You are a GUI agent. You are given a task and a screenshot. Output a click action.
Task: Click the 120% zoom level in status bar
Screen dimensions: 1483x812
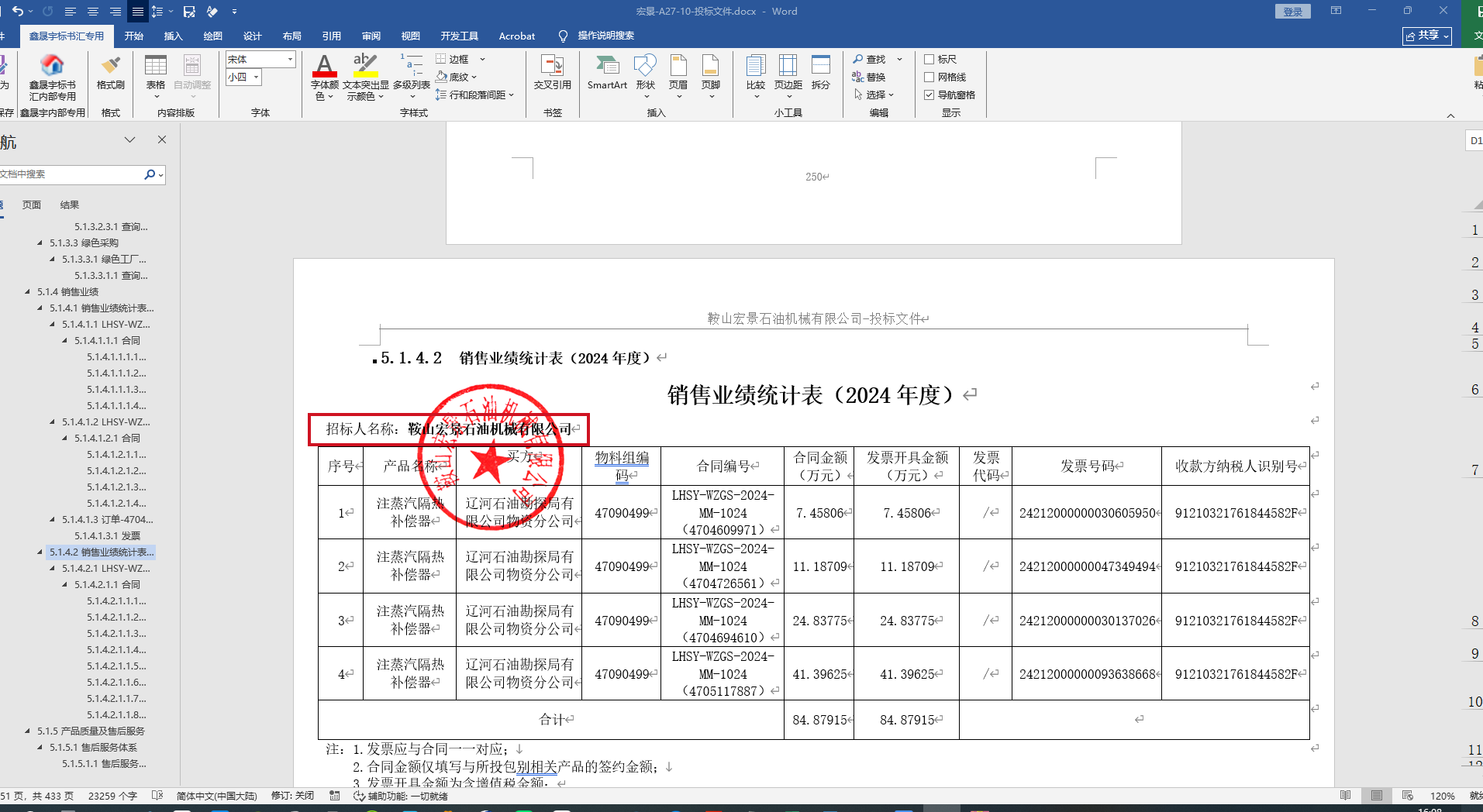tap(1442, 796)
